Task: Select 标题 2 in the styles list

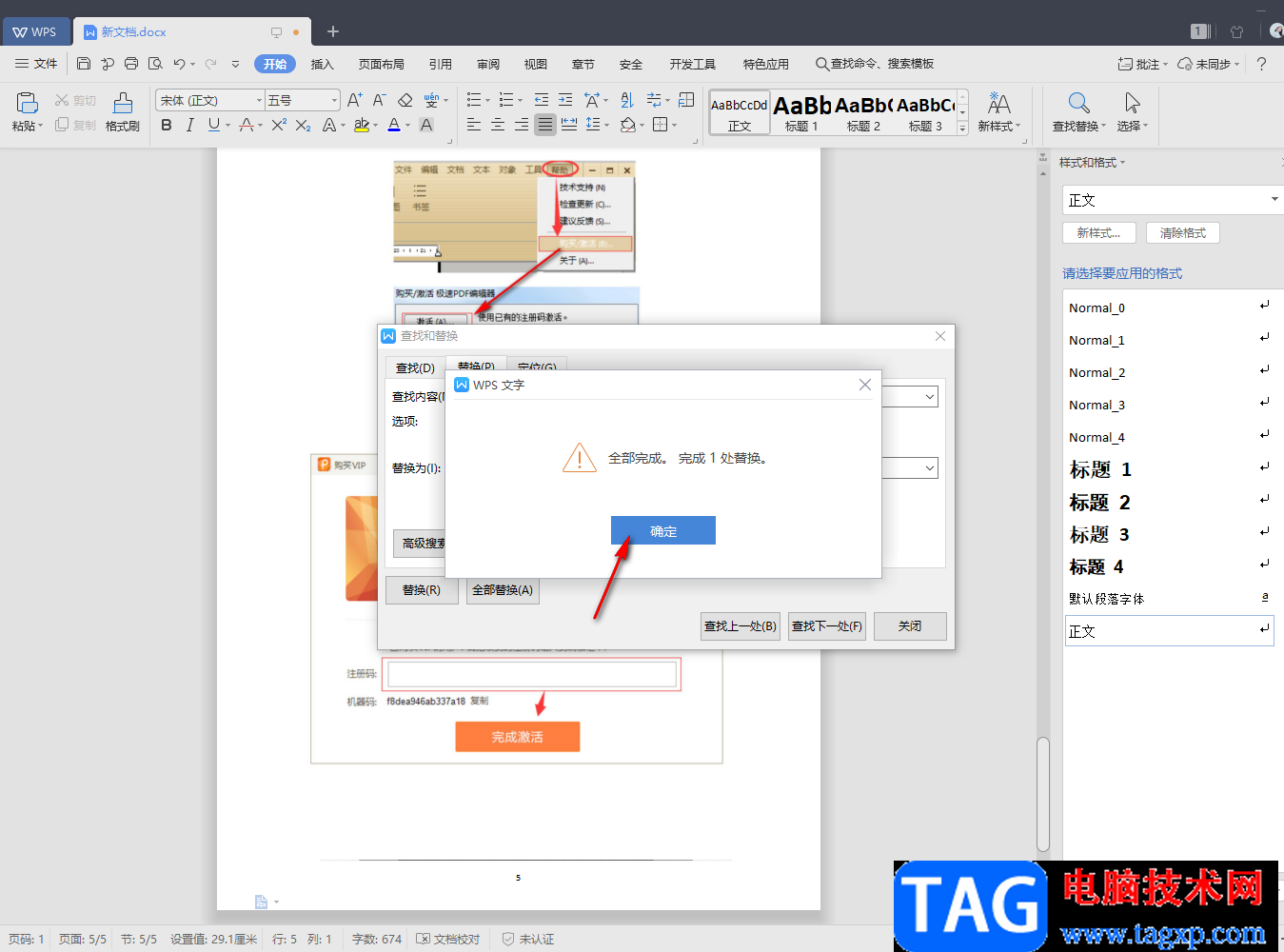Action: [x=1168, y=502]
